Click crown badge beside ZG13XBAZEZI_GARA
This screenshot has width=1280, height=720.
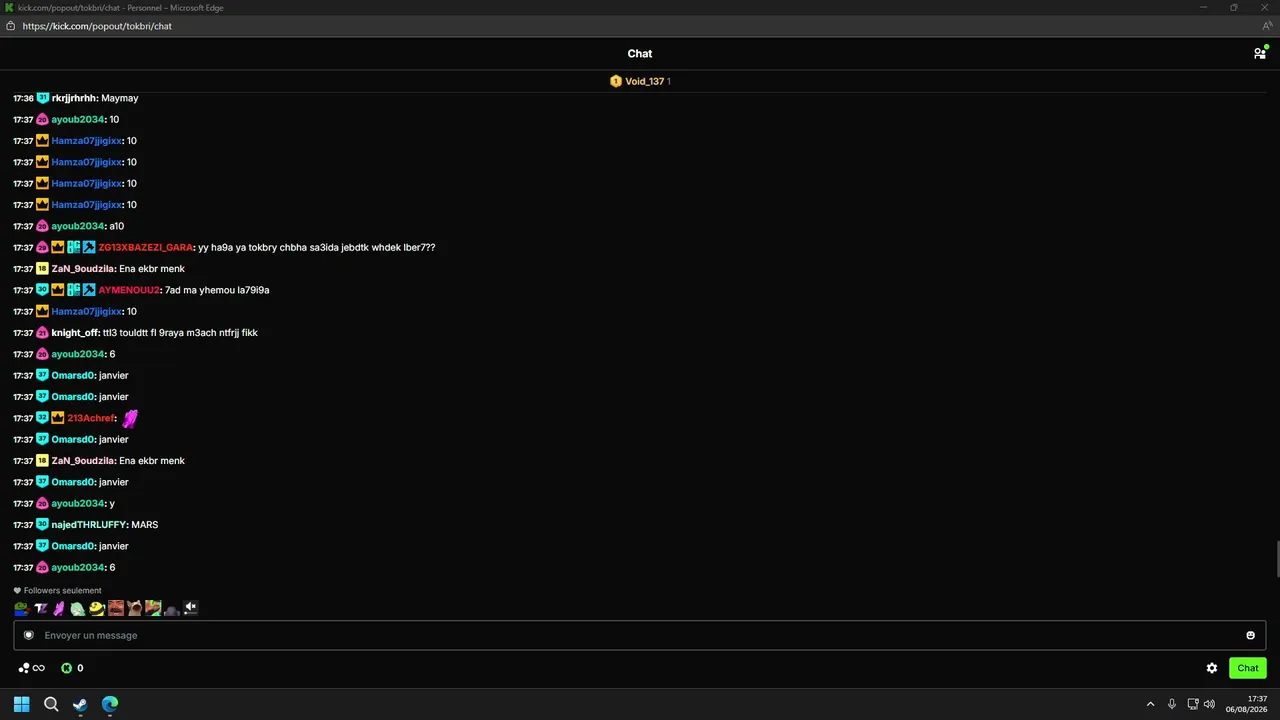[x=58, y=247]
